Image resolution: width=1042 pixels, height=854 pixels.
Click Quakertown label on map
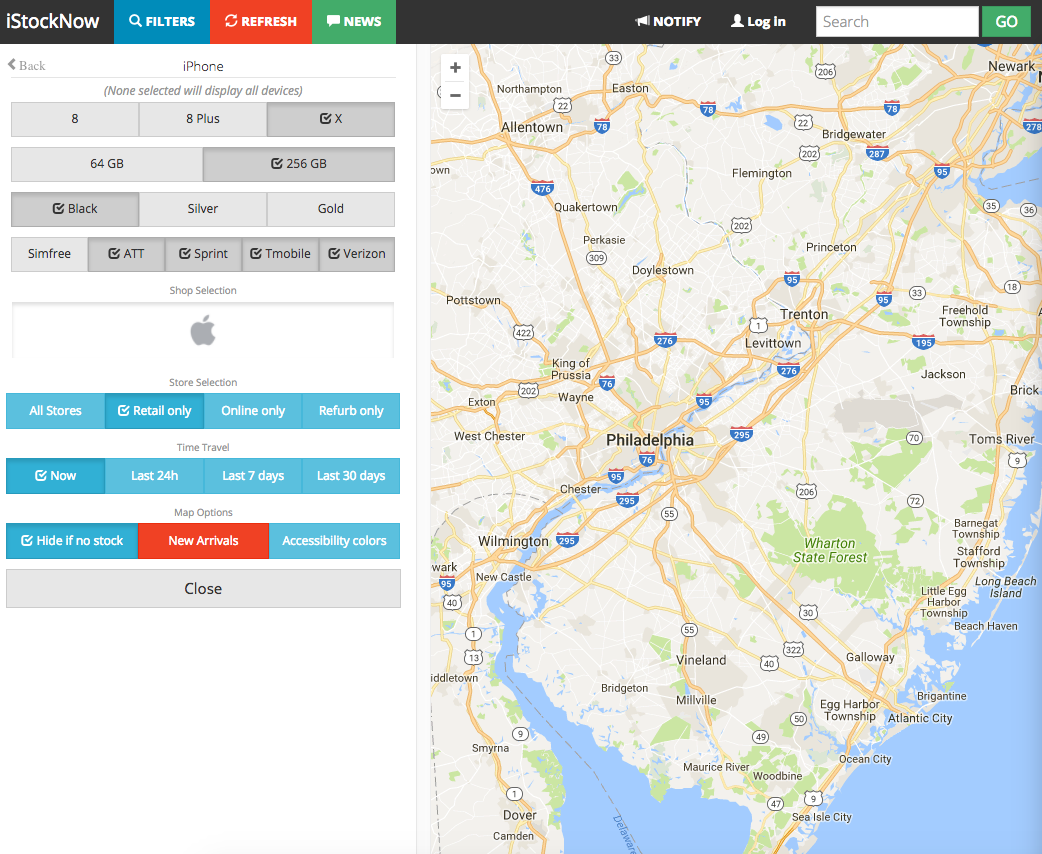586,207
